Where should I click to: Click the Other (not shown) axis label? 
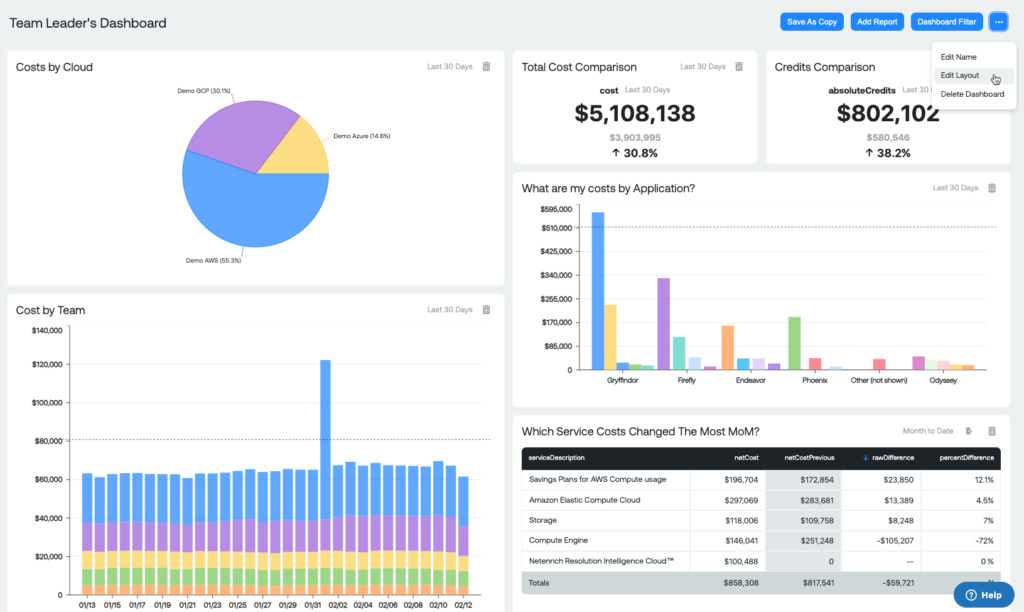pyautogui.click(x=879, y=380)
